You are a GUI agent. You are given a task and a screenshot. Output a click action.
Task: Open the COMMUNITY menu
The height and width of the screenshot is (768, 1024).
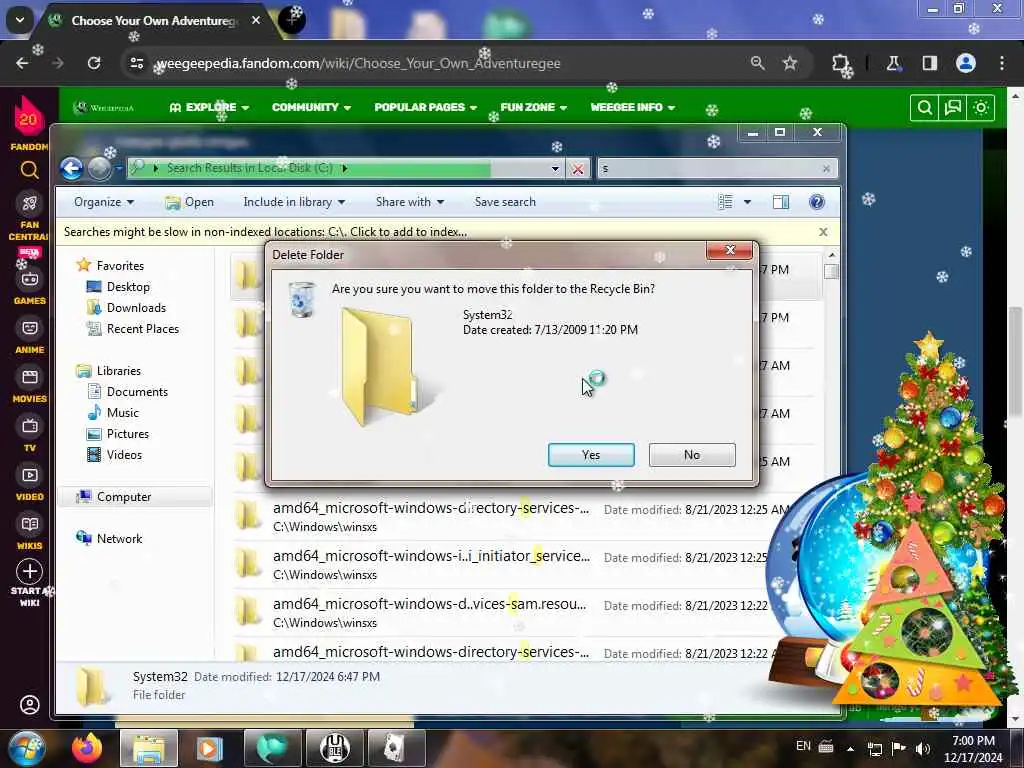coord(312,107)
